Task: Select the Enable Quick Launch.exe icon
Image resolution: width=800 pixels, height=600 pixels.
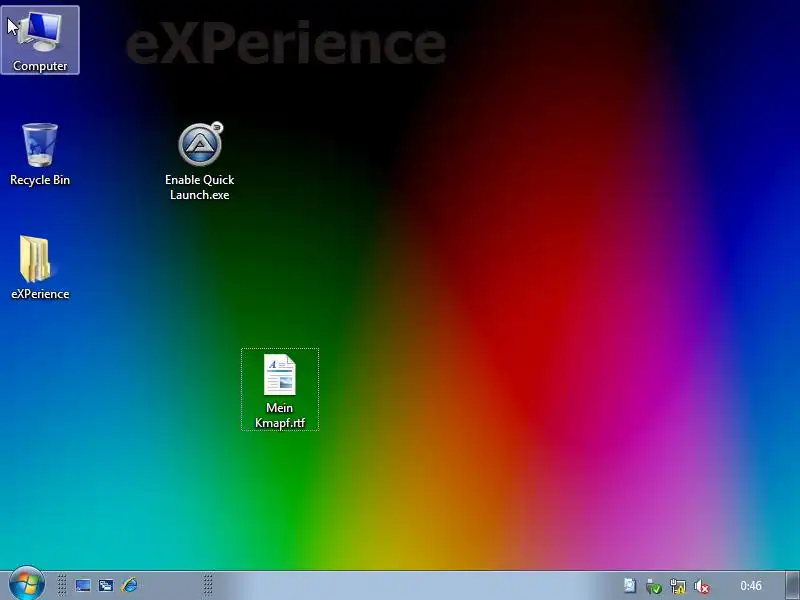Action: click(x=199, y=161)
